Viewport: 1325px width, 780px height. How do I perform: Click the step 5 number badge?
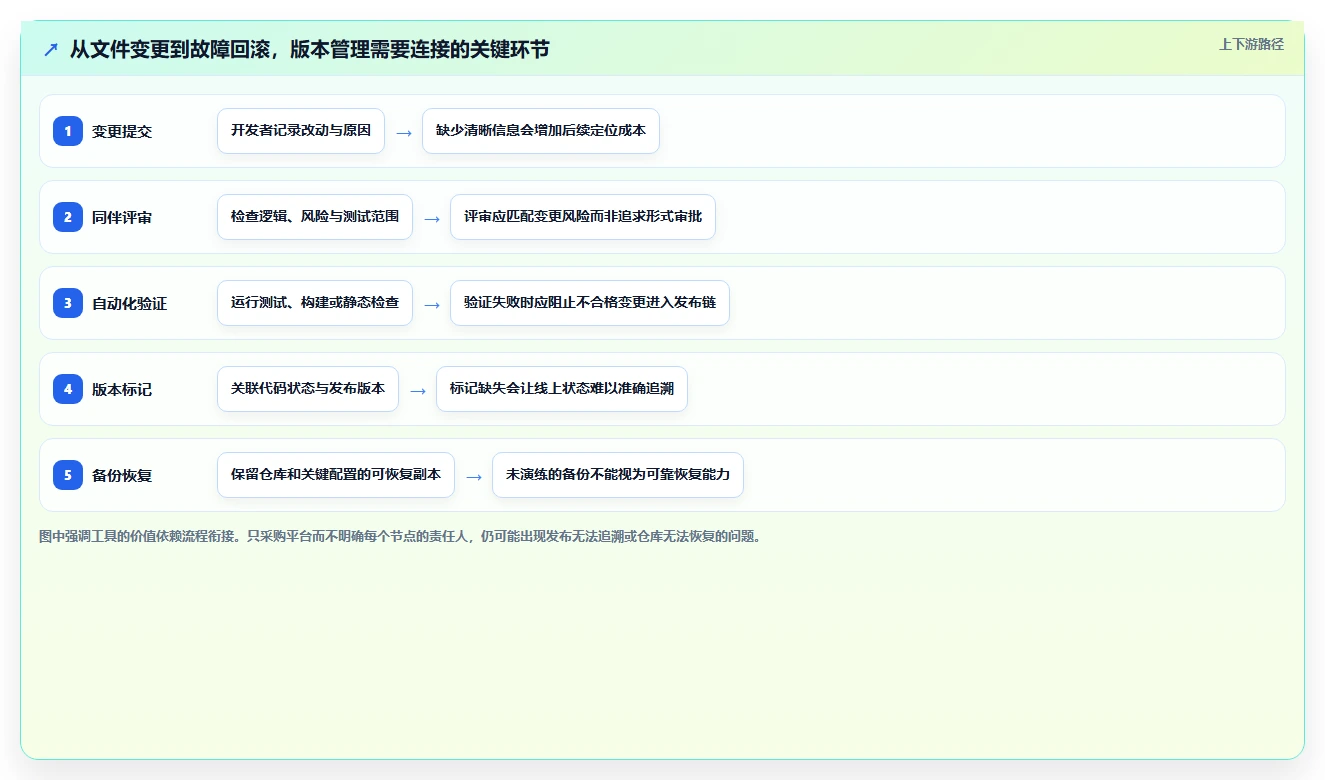68,475
